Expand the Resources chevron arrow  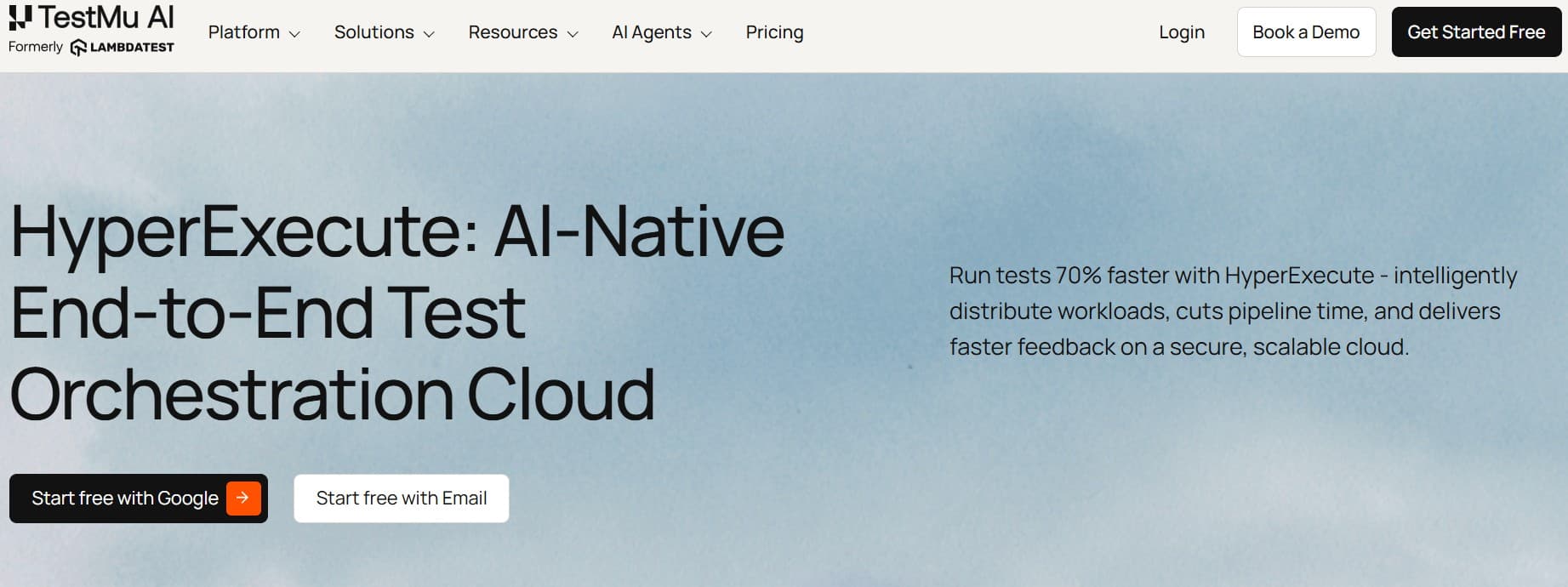coord(573,34)
